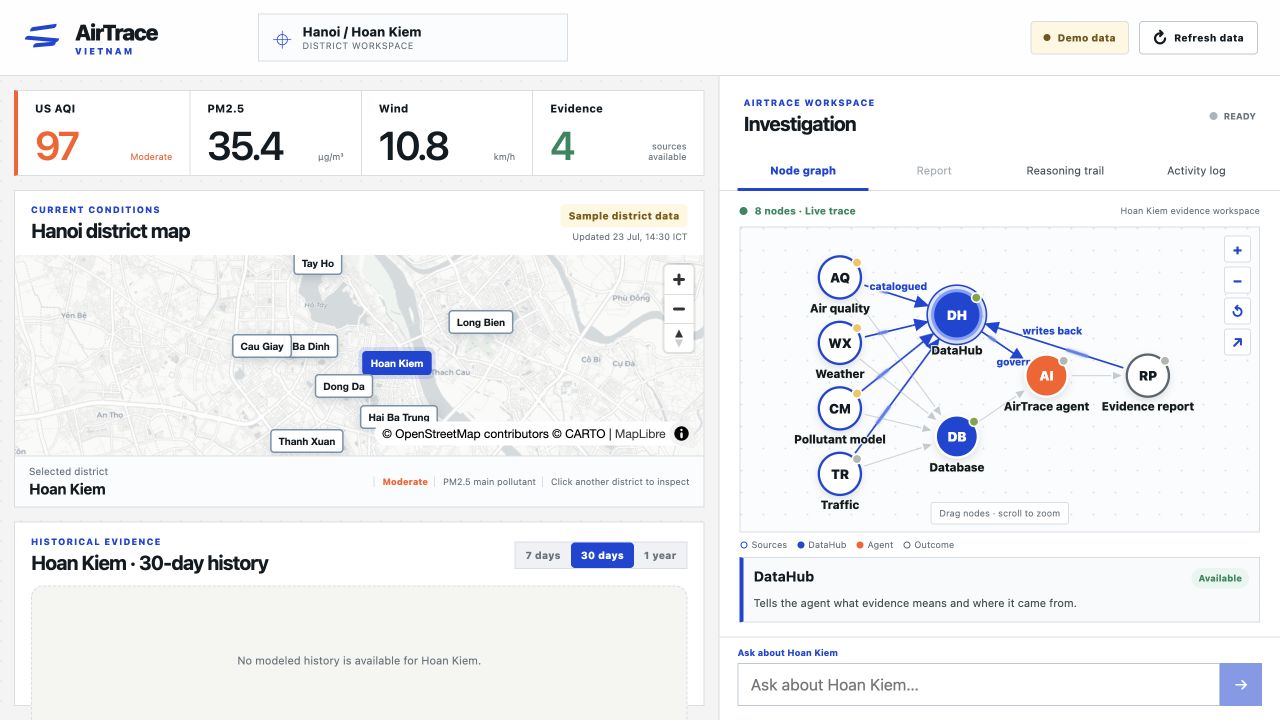Select Dong Da district on map

344,386
